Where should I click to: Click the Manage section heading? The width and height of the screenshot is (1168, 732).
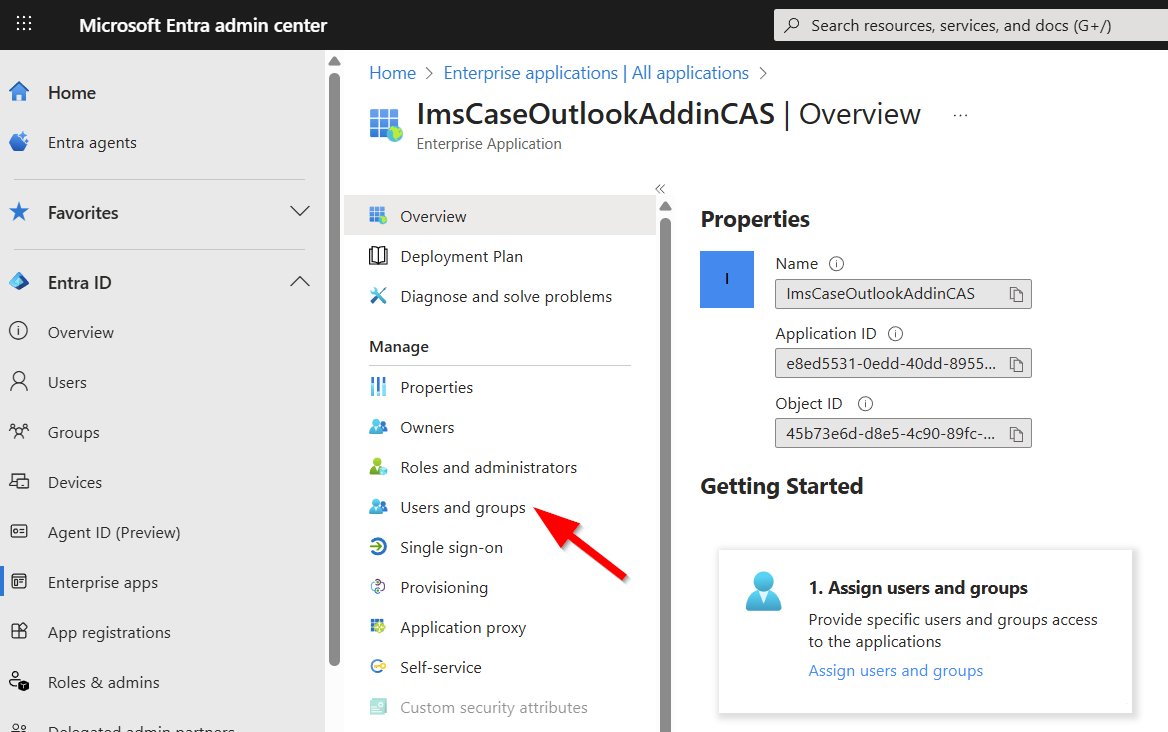pyautogui.click(x=399, y=347)
